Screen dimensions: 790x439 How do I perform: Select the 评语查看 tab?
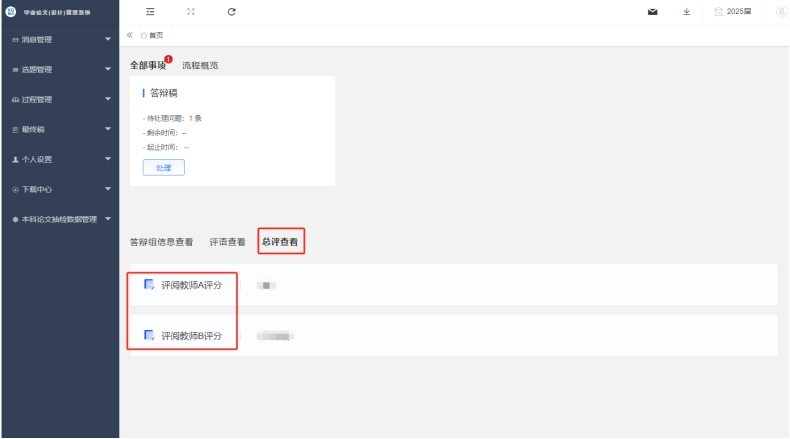[227, 242]
